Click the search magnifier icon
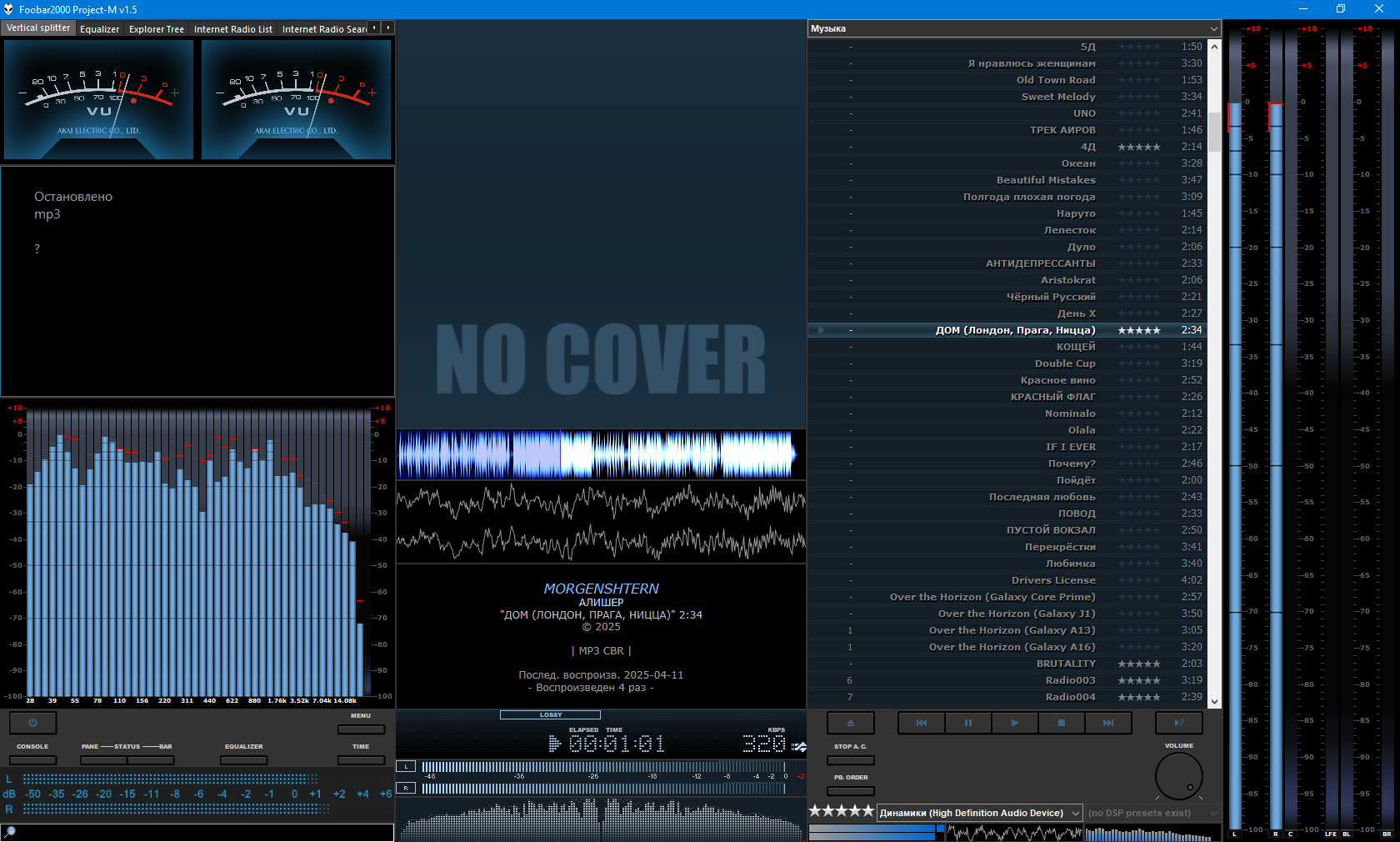Image resolution: width=1400 pixels, height=842 pixels. 9,832
